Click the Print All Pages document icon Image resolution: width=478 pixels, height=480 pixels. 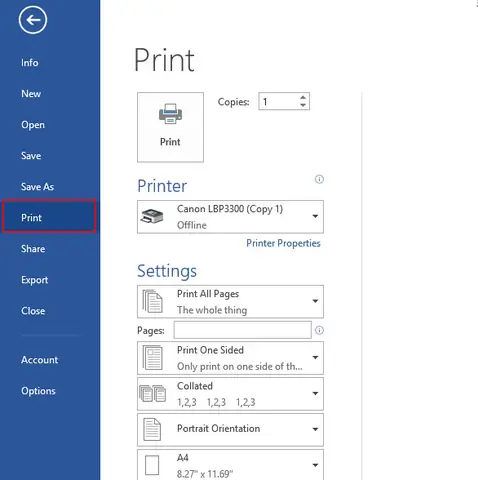[152, 301]
